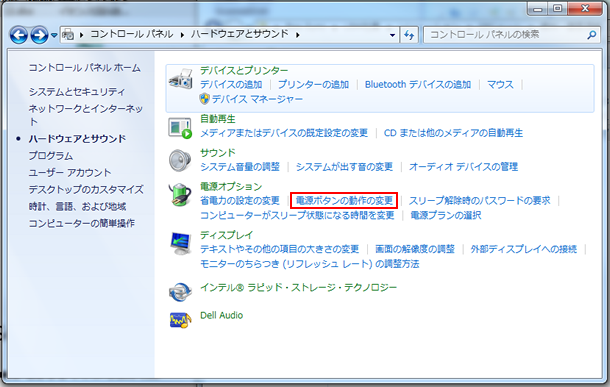Select ハードウェアとサウンド in sidebar
610x387 pixels.
(x=77, y=139)
